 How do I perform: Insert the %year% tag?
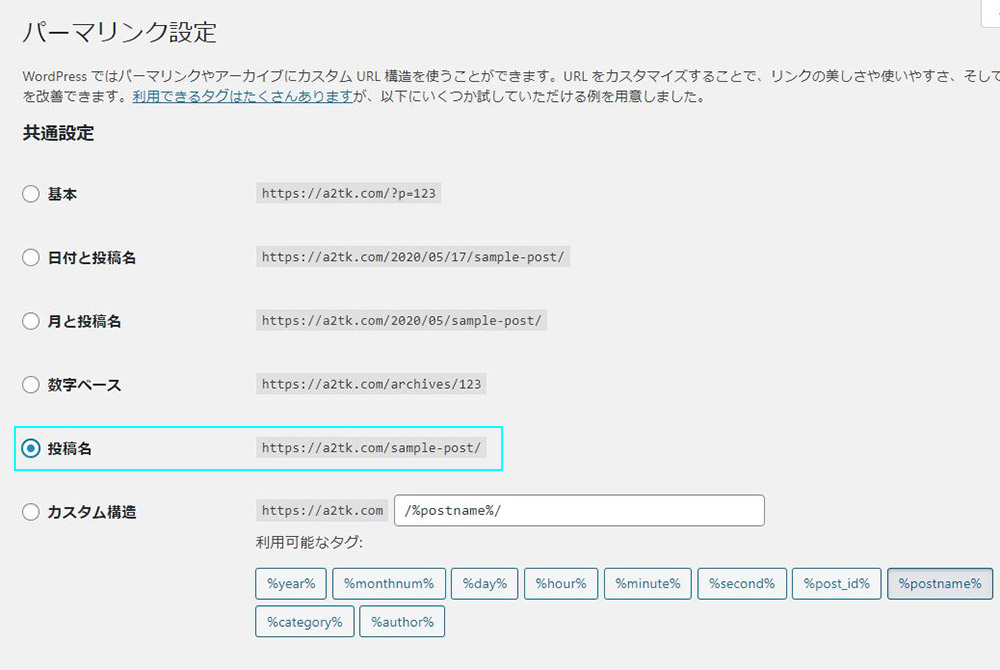click(x=291, y=584)
